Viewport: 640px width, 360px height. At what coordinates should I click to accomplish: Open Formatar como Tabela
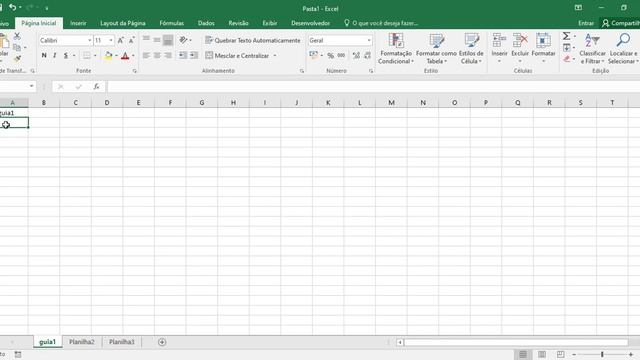pos(436,49)
